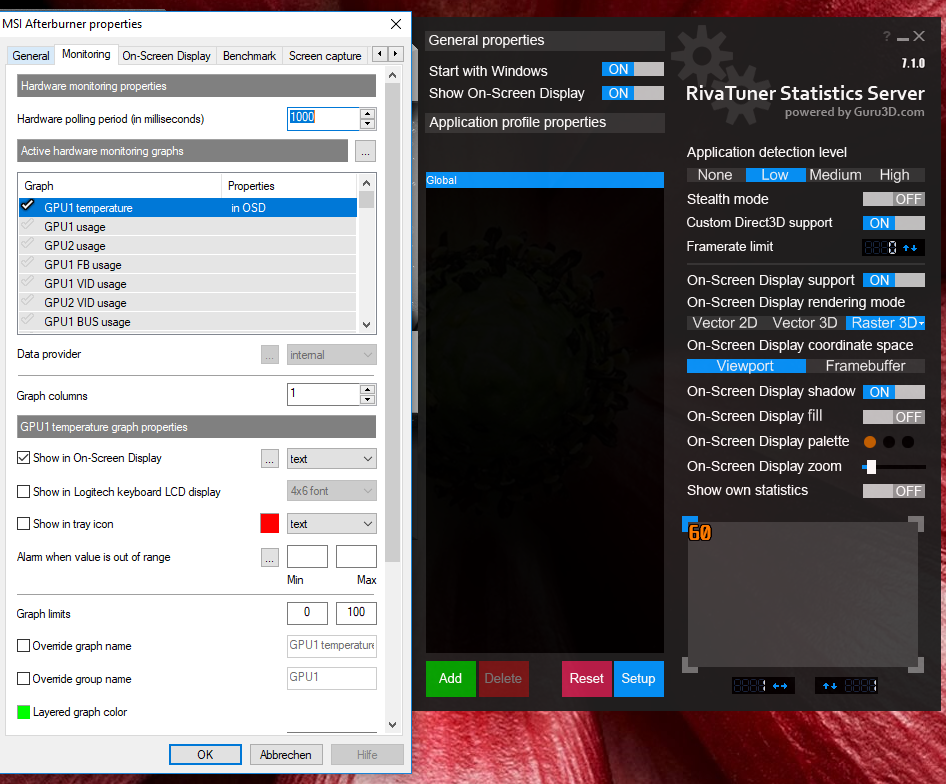Click the OSD horizontal position arrows
Viewport: 946px width, 784px height.
coord(780,686)
